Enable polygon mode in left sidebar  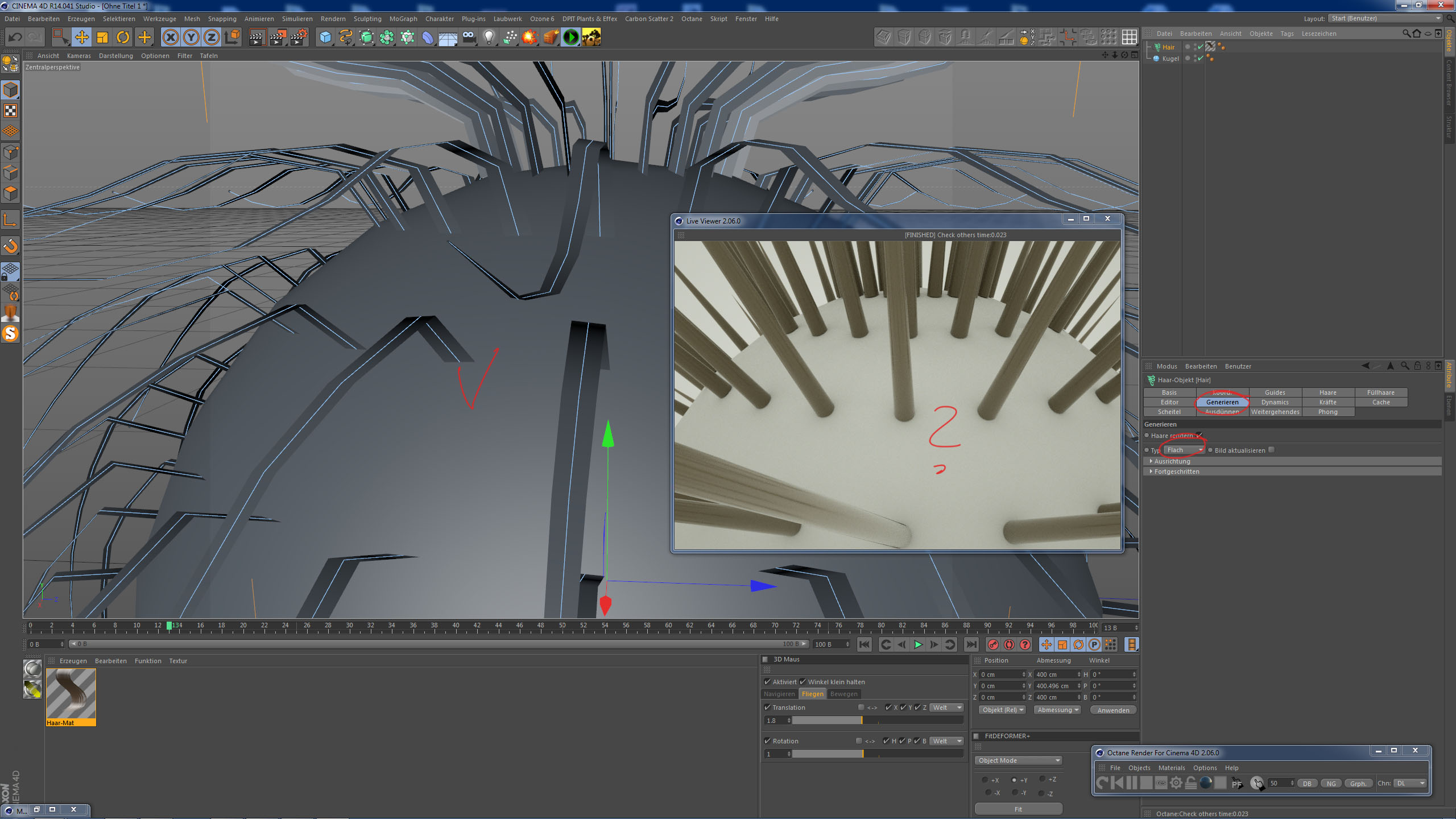point(11,194)
